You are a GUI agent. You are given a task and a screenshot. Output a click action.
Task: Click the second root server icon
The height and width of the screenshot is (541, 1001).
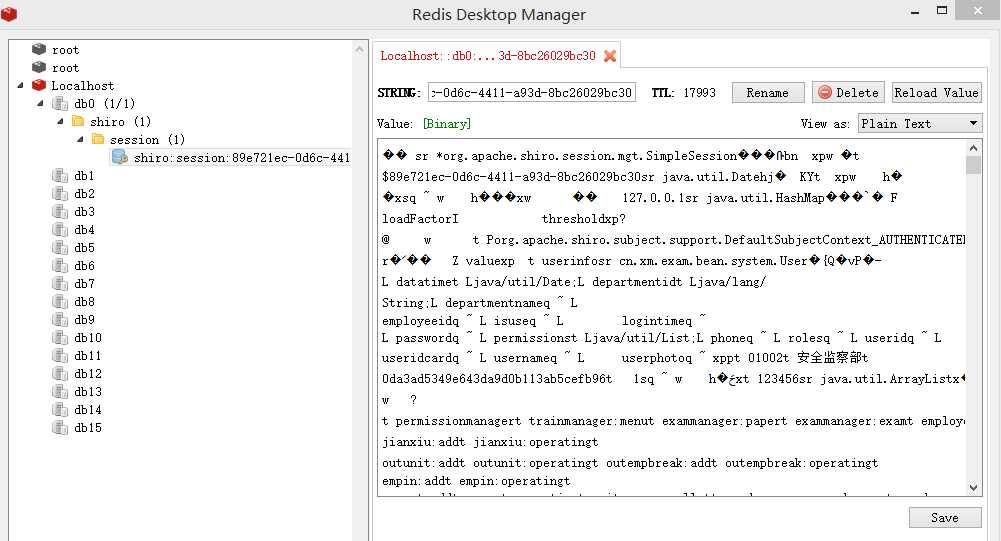(x=39, y=67)
